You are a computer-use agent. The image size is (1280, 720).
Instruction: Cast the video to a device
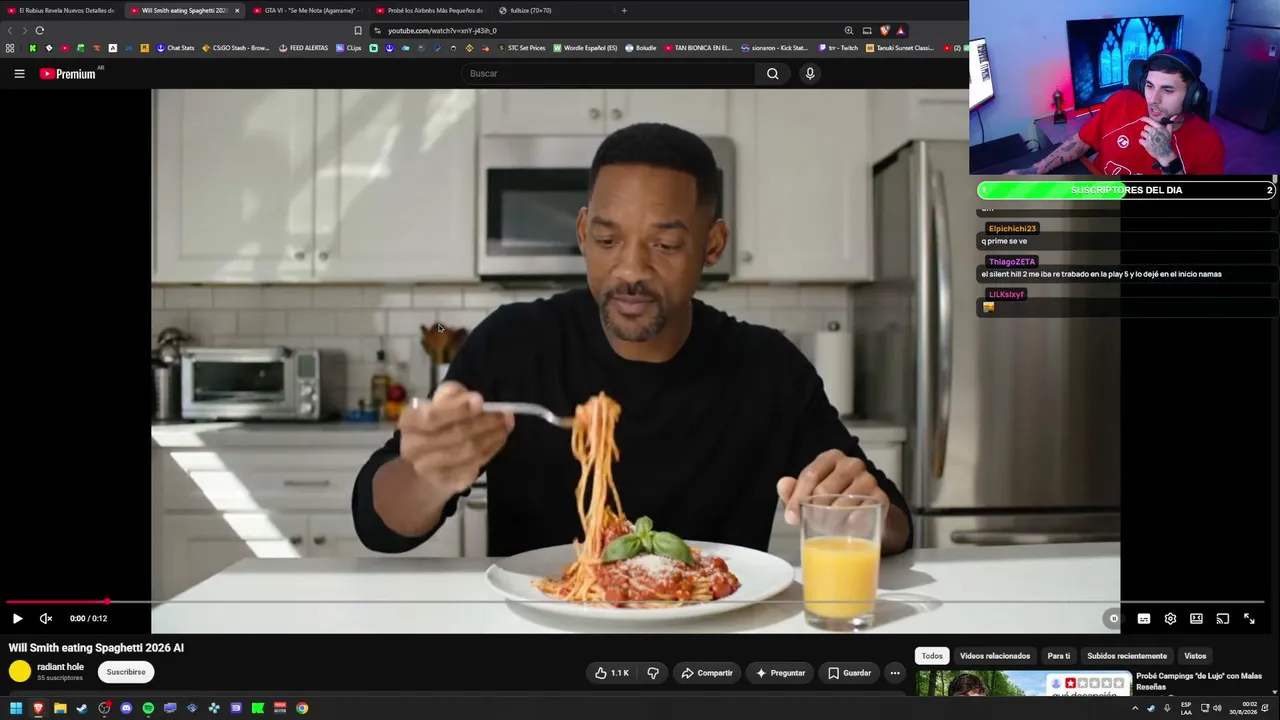(x=1222, y=618)
